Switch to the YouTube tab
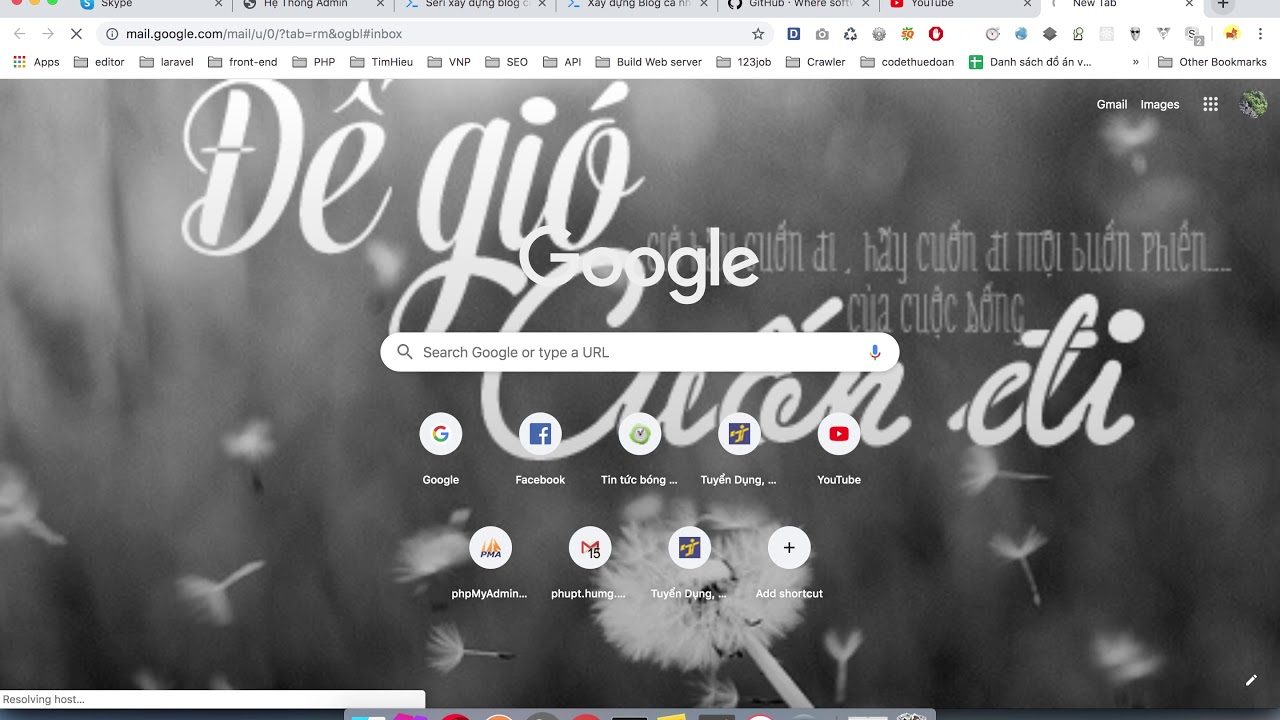Image resolution: width=1280 pixels, height=720 pixels. click(958, 5)
